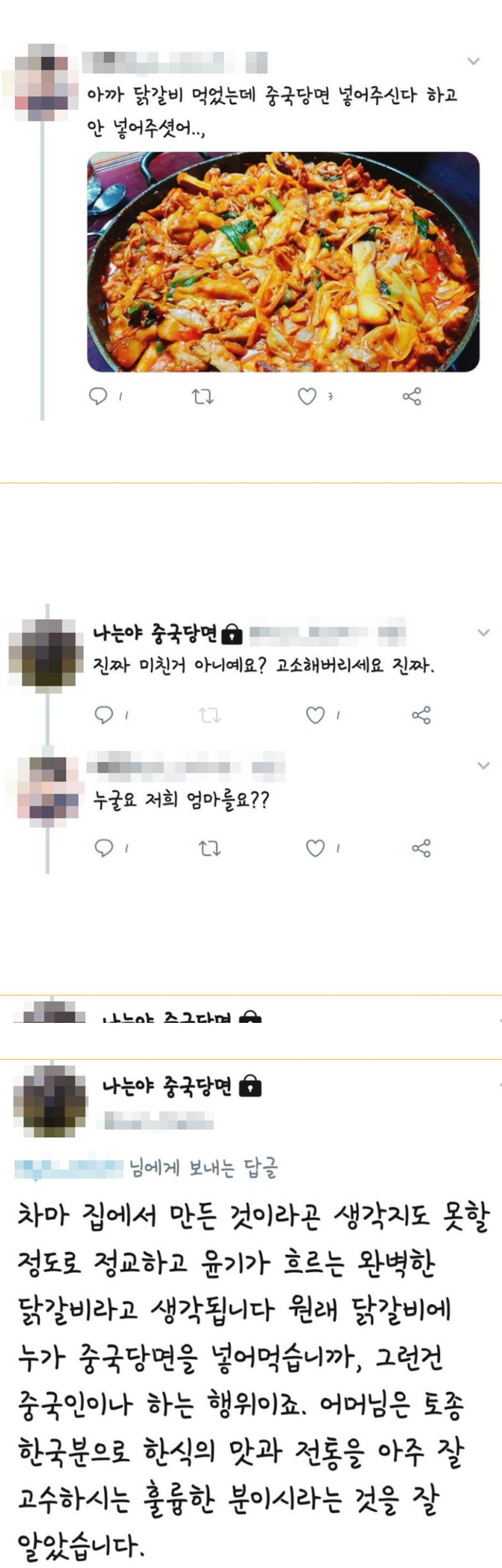Reply to the '고소해버리세요' tweet

[x=104, y=714]
